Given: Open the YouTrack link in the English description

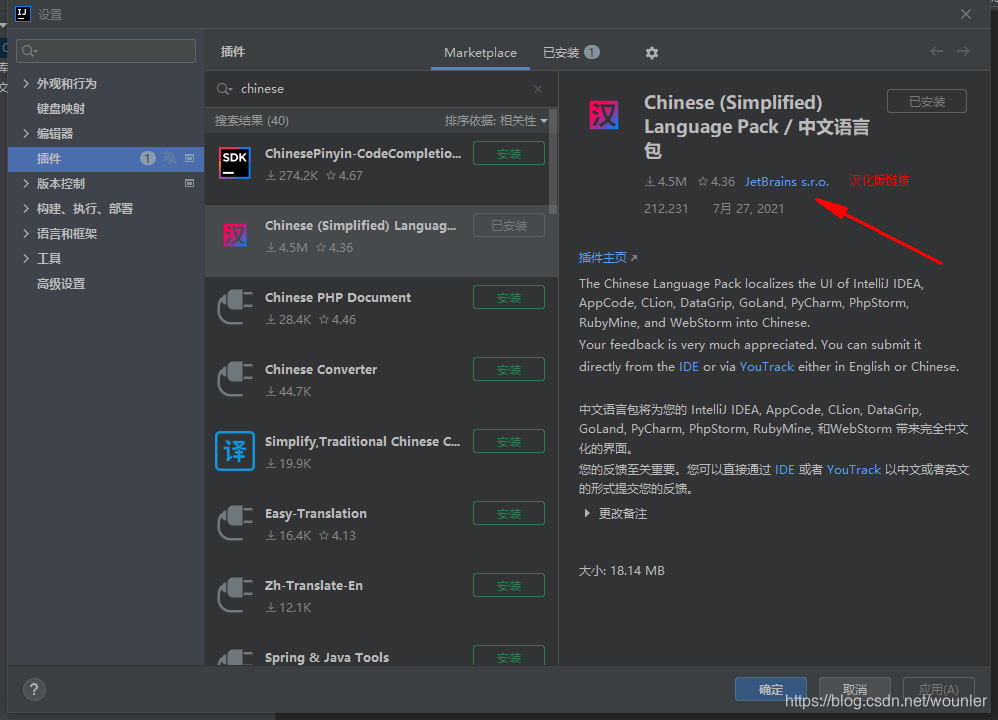Looking at the screenshot, I should point(766,367).
